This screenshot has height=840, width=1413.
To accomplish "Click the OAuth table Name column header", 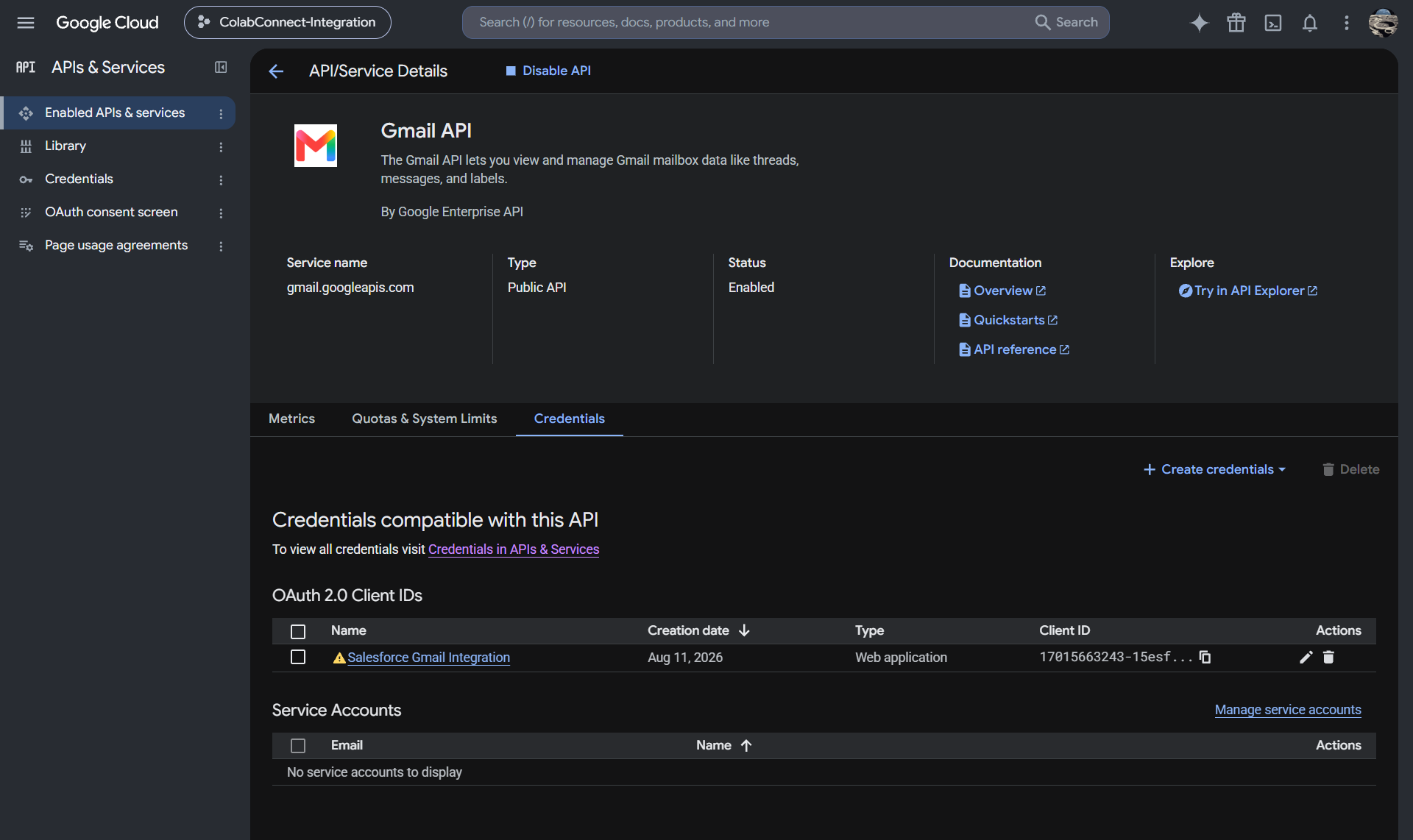I will tap(349, 630).
